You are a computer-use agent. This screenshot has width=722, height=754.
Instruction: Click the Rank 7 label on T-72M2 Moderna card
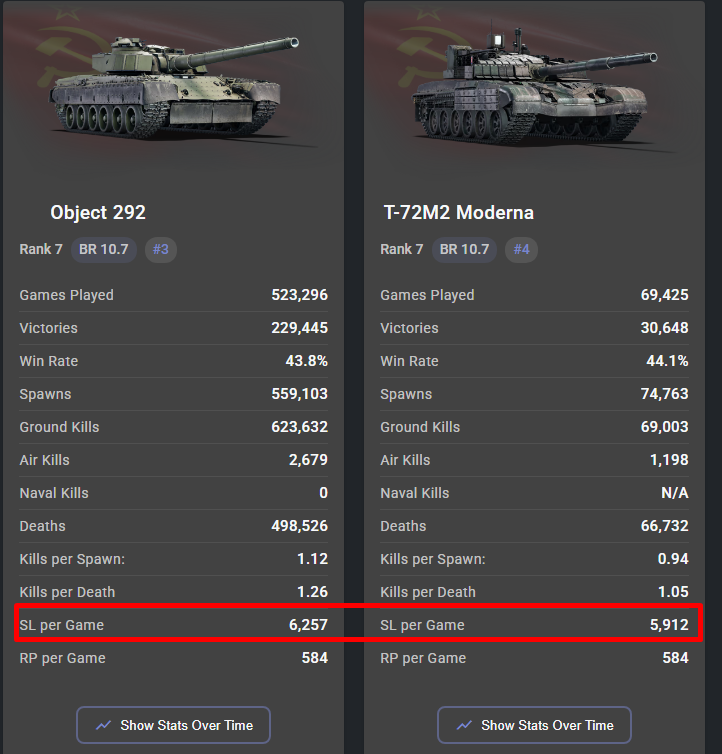coord(402,249)
